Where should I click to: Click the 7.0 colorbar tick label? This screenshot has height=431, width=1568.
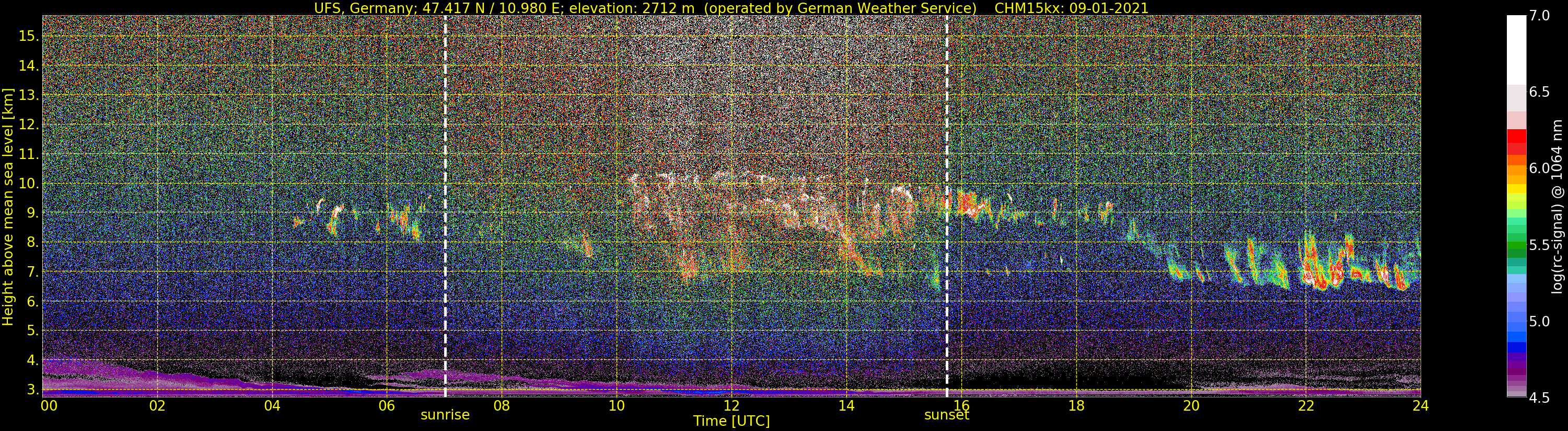[x=1540, y=16]
